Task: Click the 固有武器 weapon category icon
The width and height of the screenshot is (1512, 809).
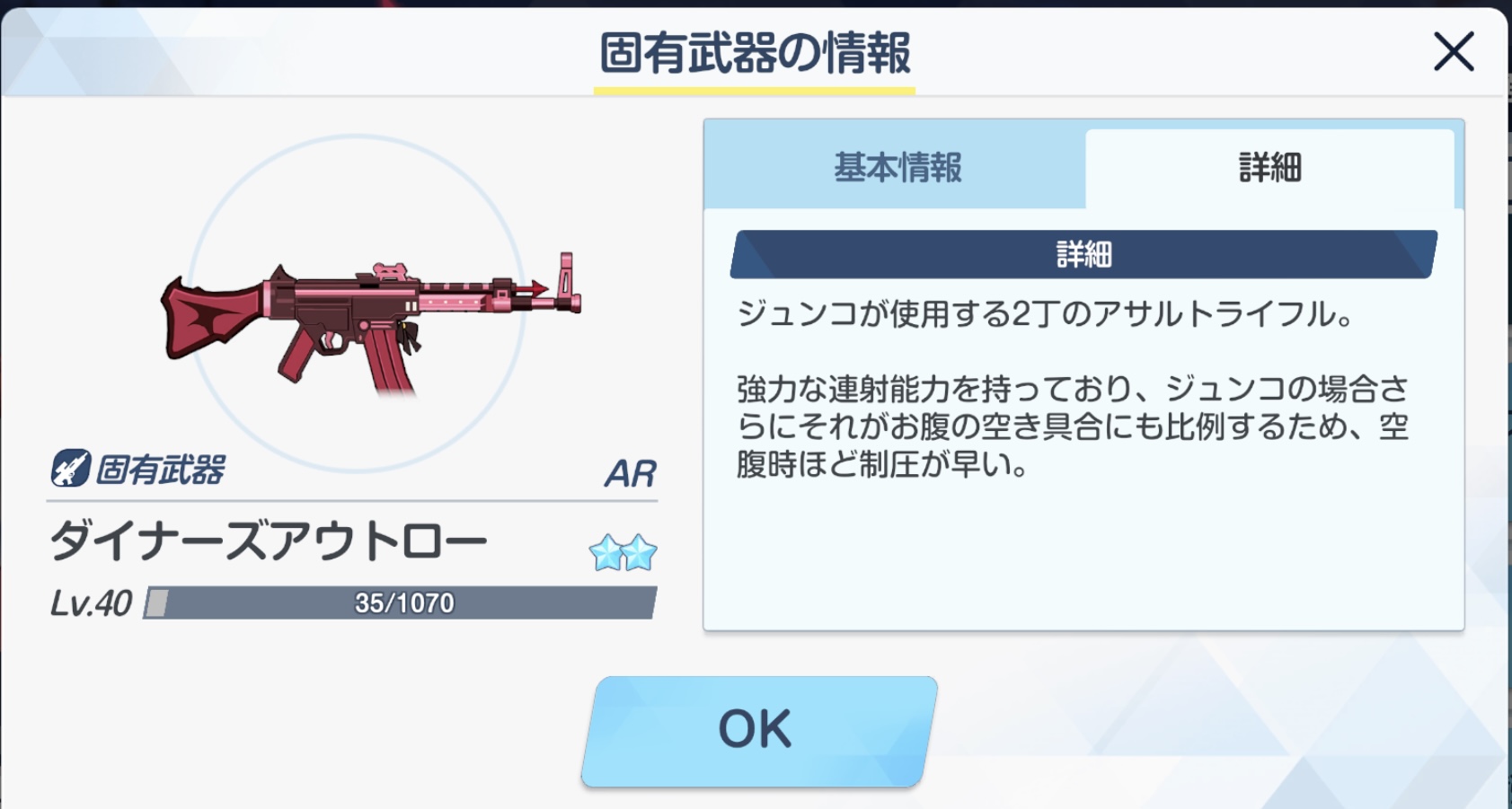Action: tap(70, 468)
